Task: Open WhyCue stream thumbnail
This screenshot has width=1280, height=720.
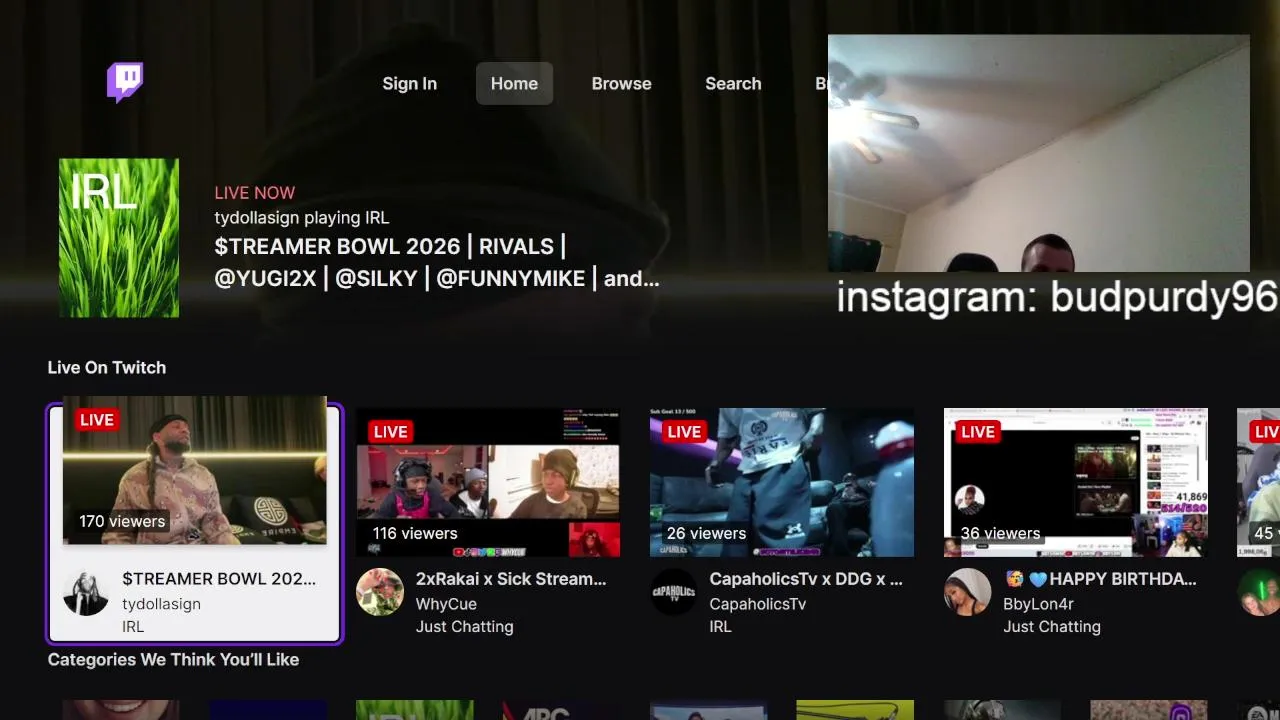Action: pos(488,482)
